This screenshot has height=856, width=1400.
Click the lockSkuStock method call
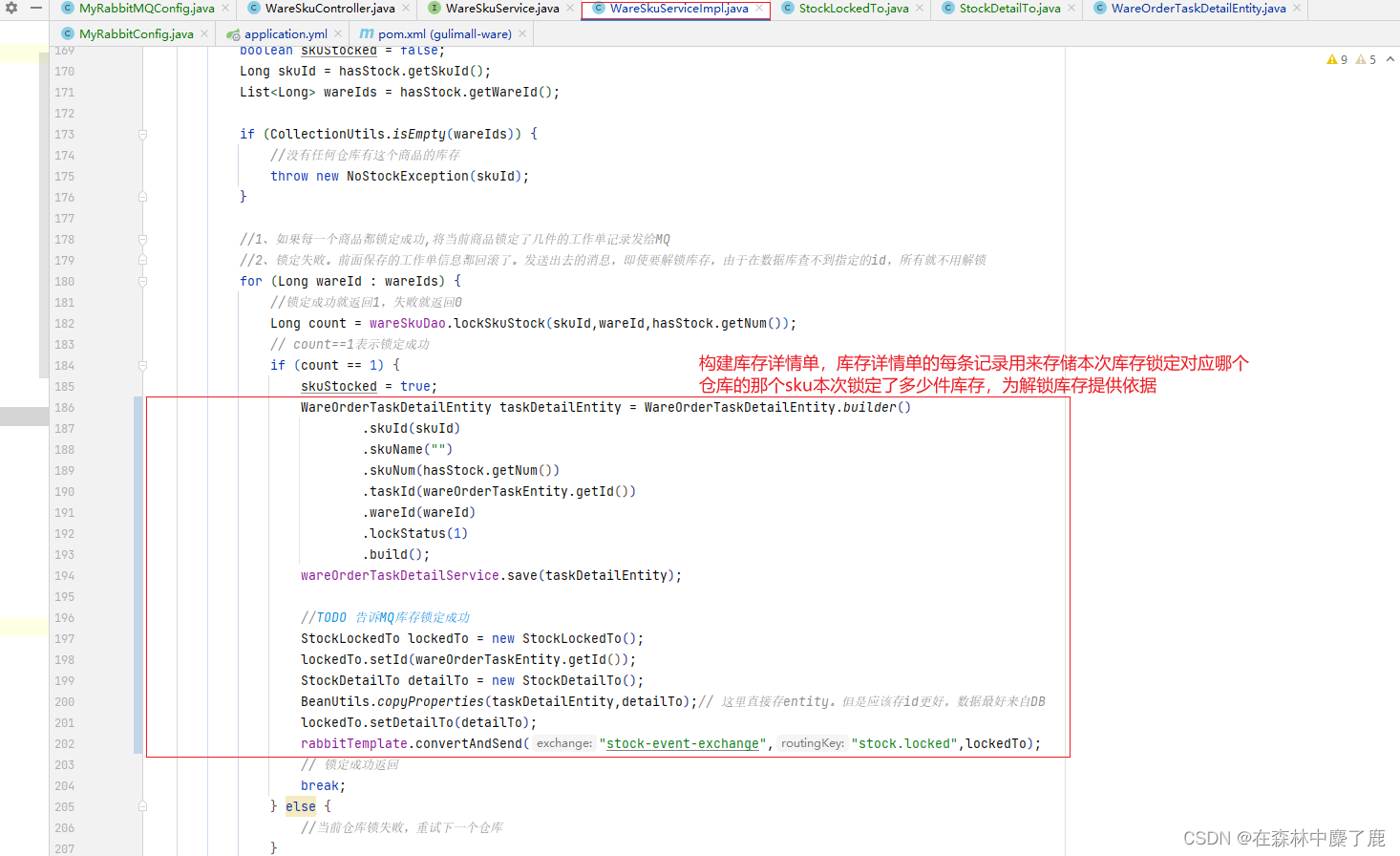(499, 324)
